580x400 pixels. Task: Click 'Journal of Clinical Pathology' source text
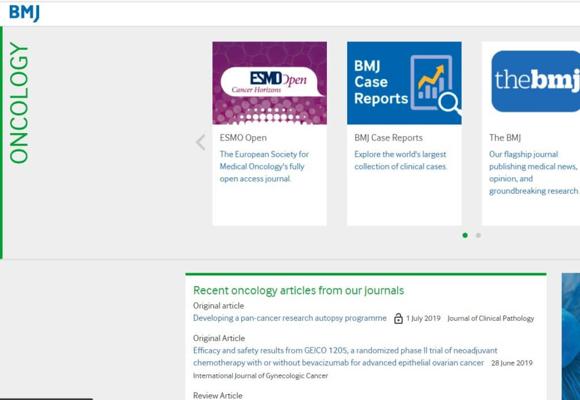point(490,318)
